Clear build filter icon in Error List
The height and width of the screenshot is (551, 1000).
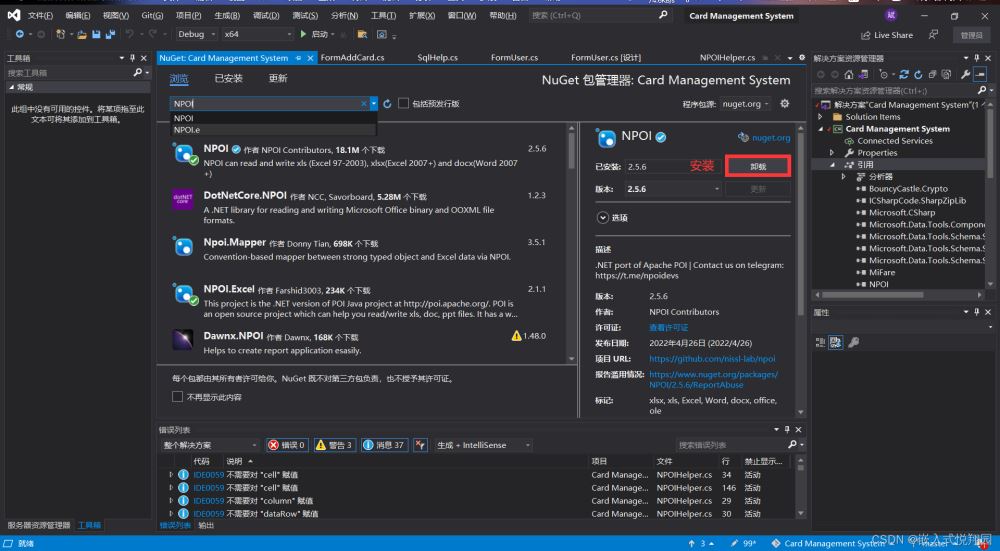(x=420, y=445)
